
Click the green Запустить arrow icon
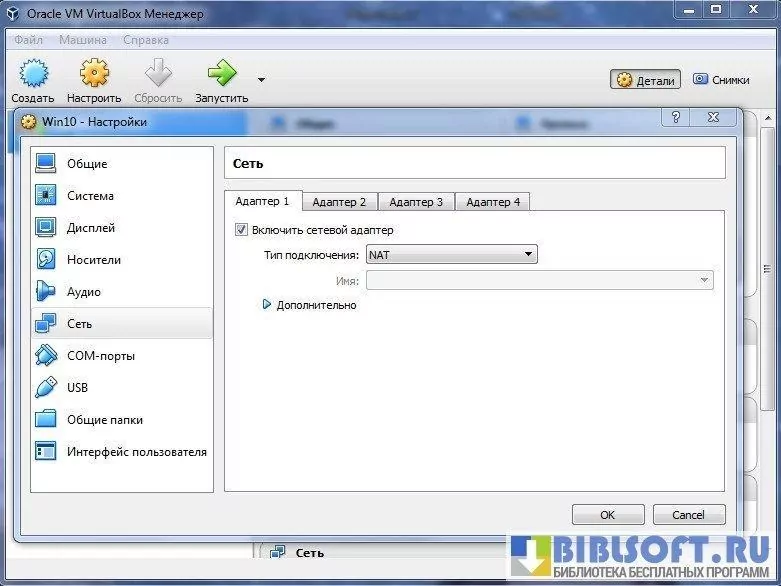221,74
